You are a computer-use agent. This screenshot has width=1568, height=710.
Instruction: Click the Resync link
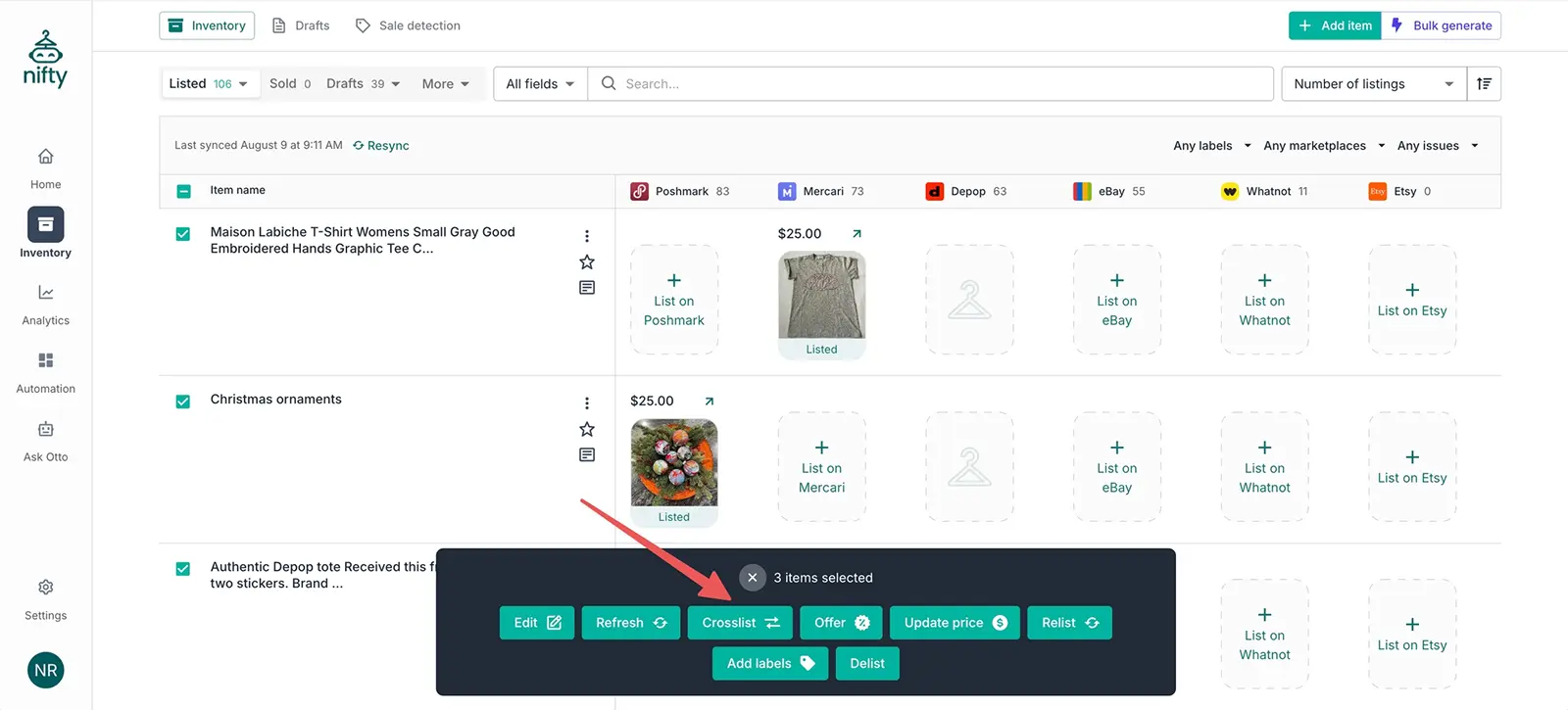[381, 146]
